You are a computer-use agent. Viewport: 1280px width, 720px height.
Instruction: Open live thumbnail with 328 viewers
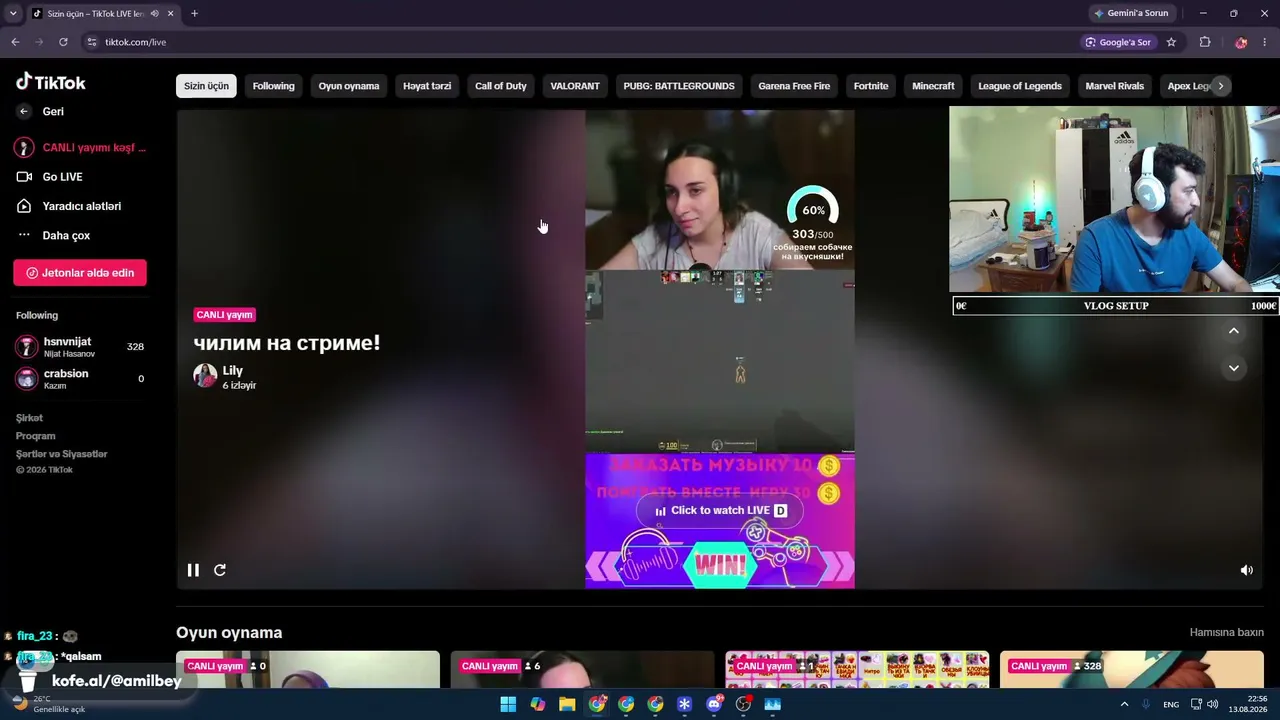(1132, 670)
